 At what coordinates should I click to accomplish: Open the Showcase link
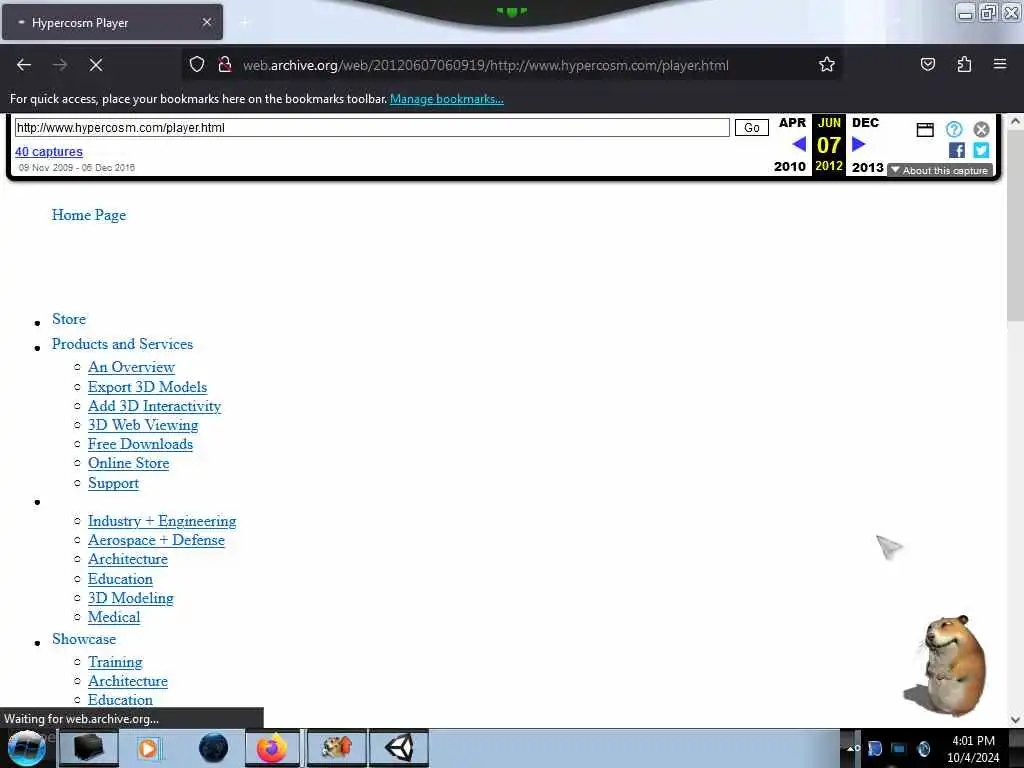point(84,639)
